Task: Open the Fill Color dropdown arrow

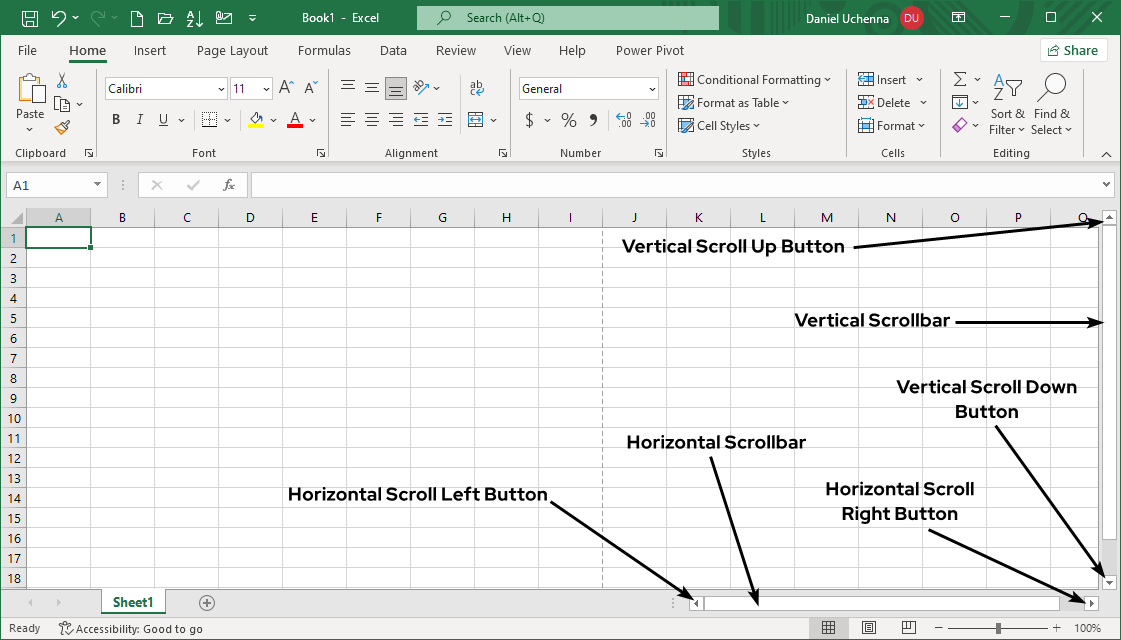Action: pyautogui.click(x=272, y=119)
